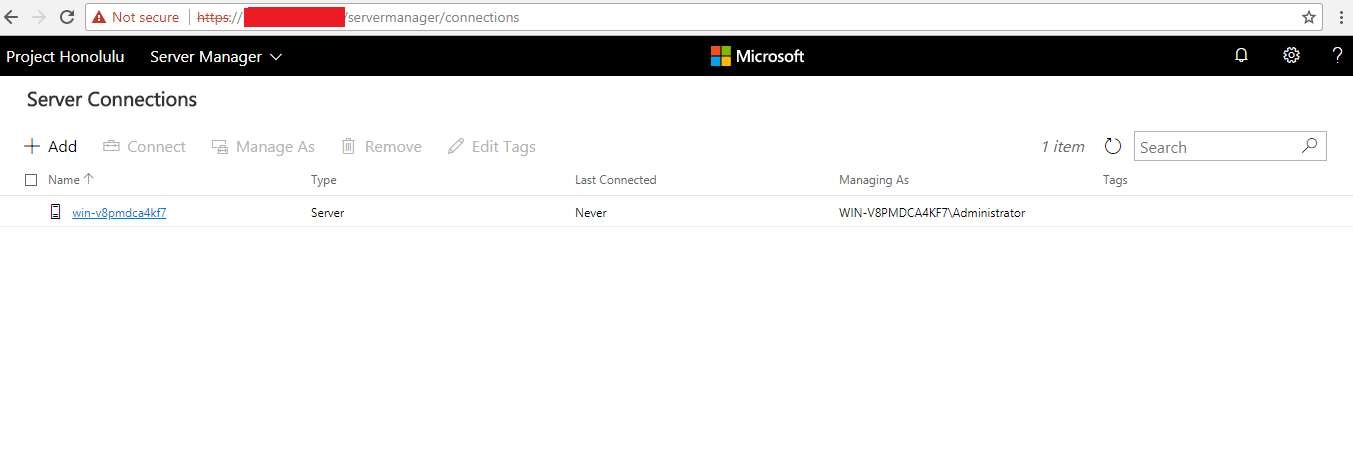Open the Chrome three-dot menu

1340,17
